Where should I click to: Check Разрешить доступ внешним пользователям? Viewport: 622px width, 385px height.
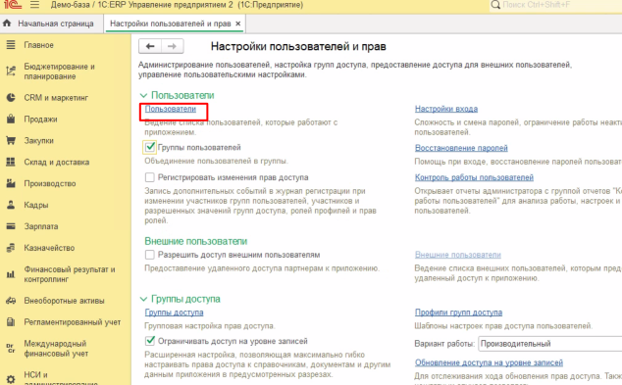(x=150, y=255)
